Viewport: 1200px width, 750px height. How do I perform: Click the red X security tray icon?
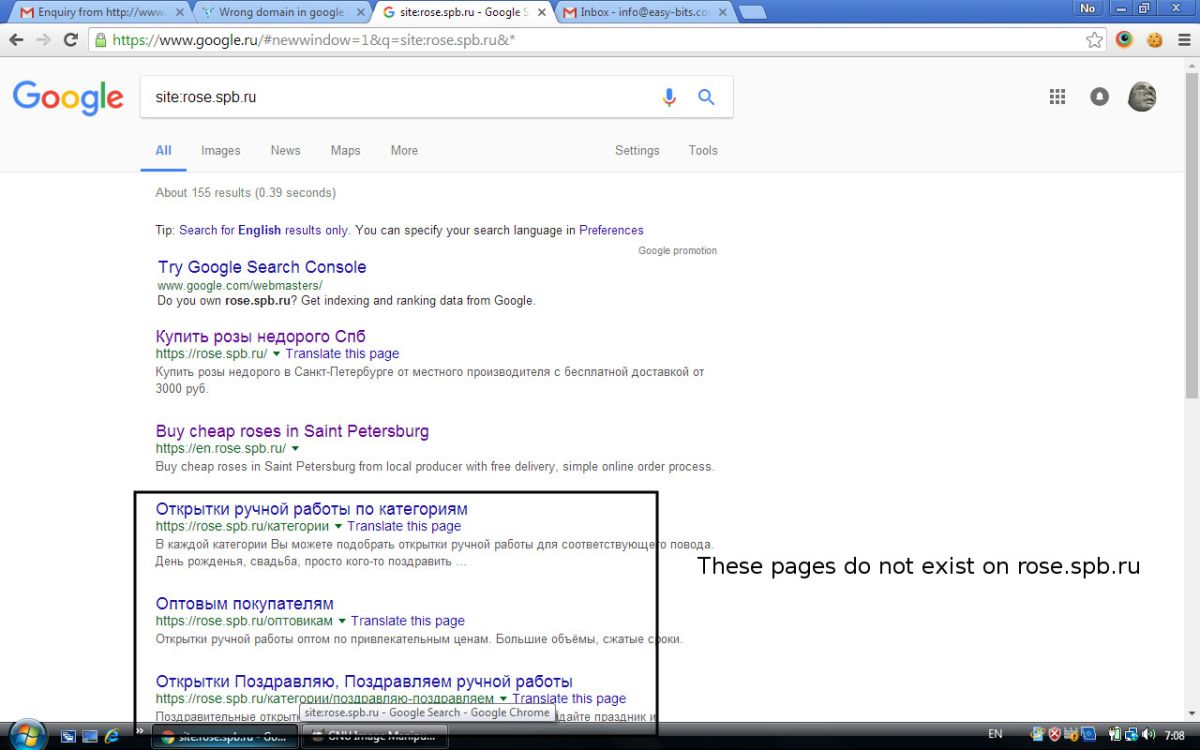tap(1054, 735)
